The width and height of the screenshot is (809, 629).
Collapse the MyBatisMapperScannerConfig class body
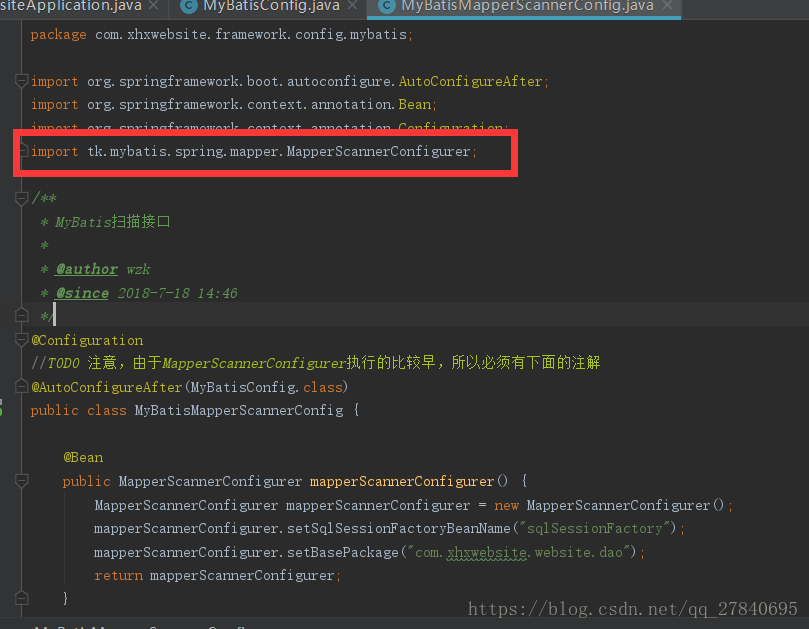[22, 410]
